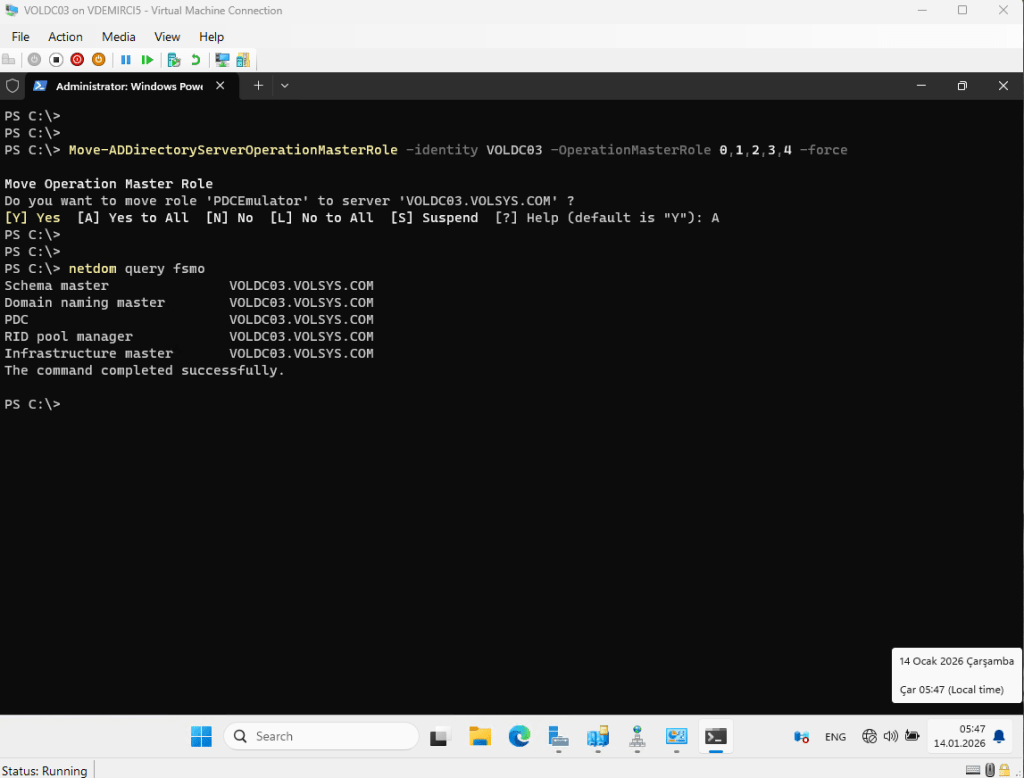This screenshot has height=778, width=1024.
Task: Revert VM with the green arrow icon
Action: [x=195, y=60]
